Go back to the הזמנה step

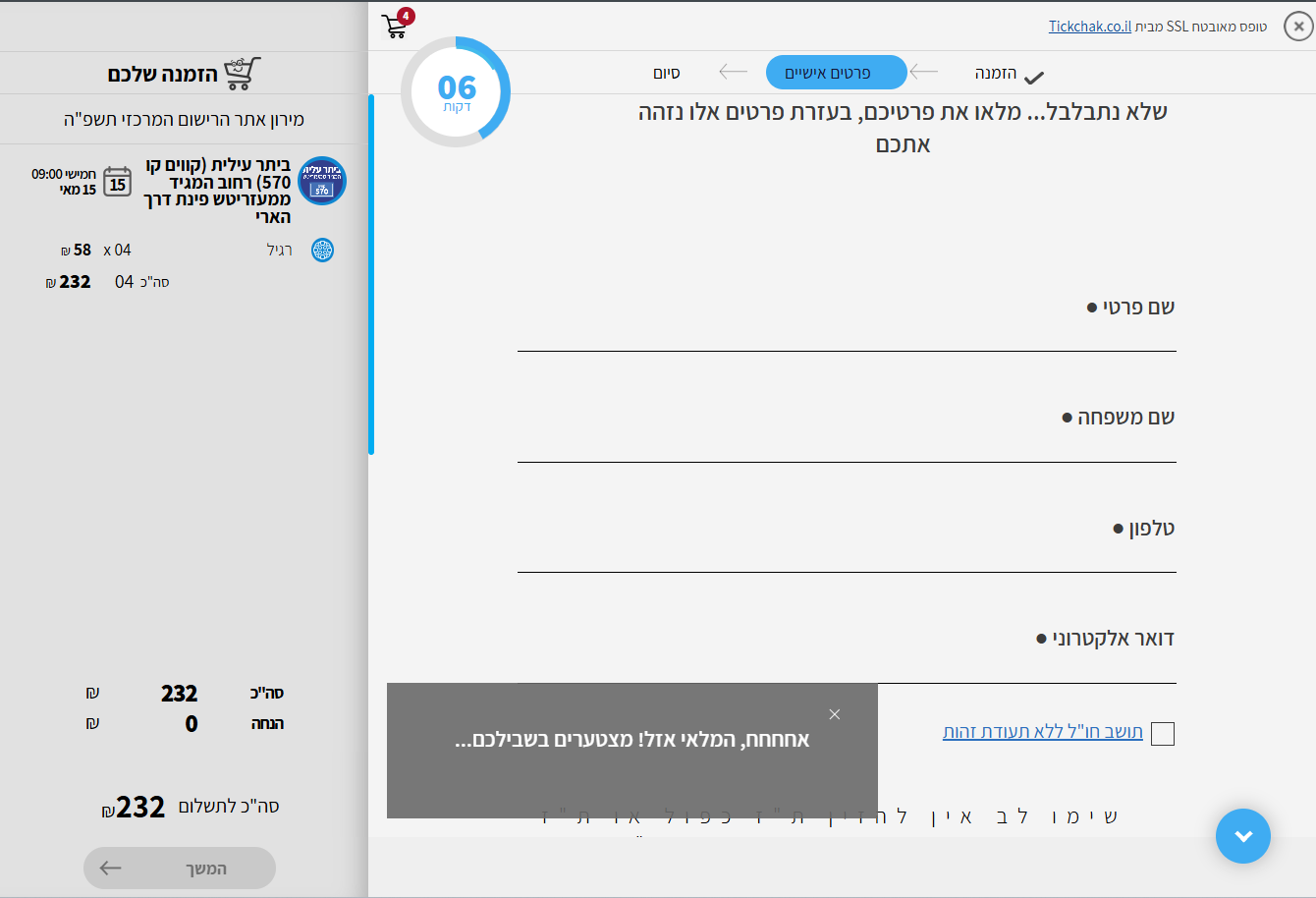point(996,74)
